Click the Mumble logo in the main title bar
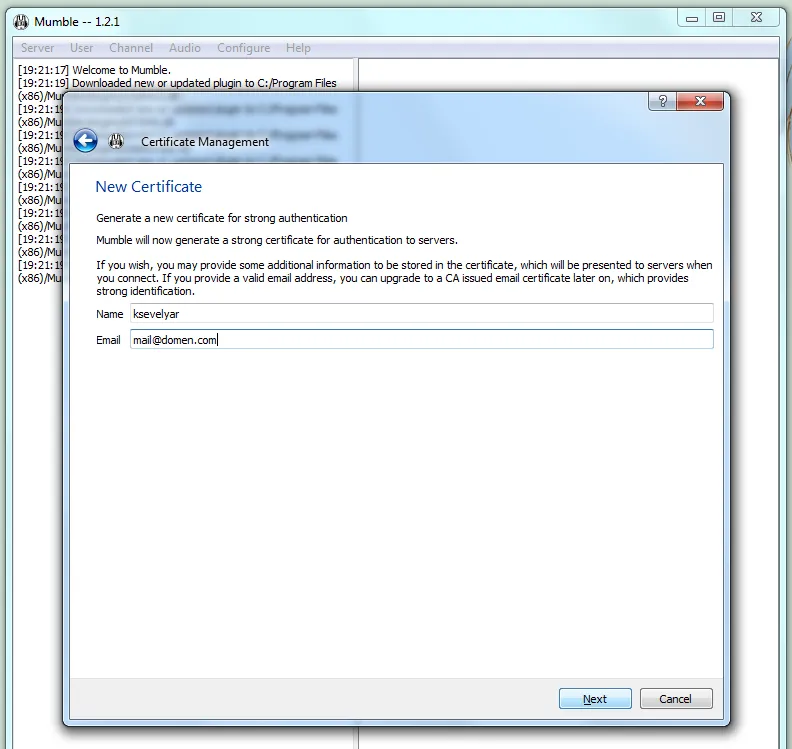792x749 pixels. click(x=21, y=22)
